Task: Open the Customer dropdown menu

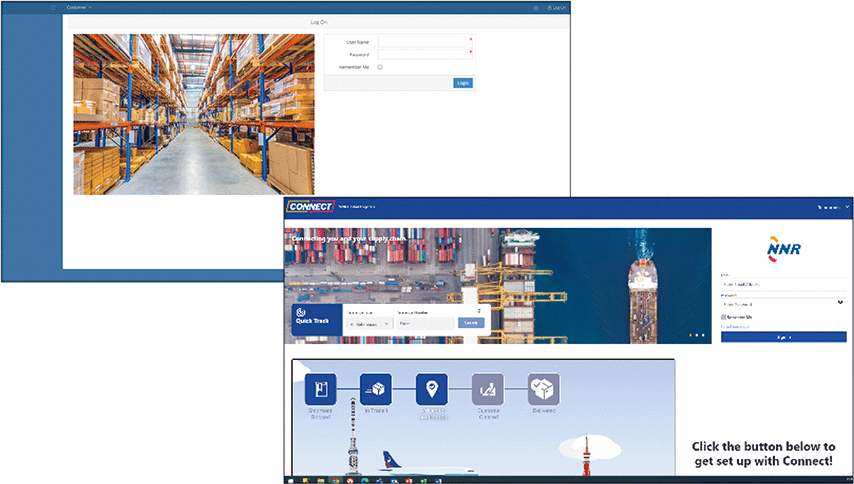Action: point(78,7)
